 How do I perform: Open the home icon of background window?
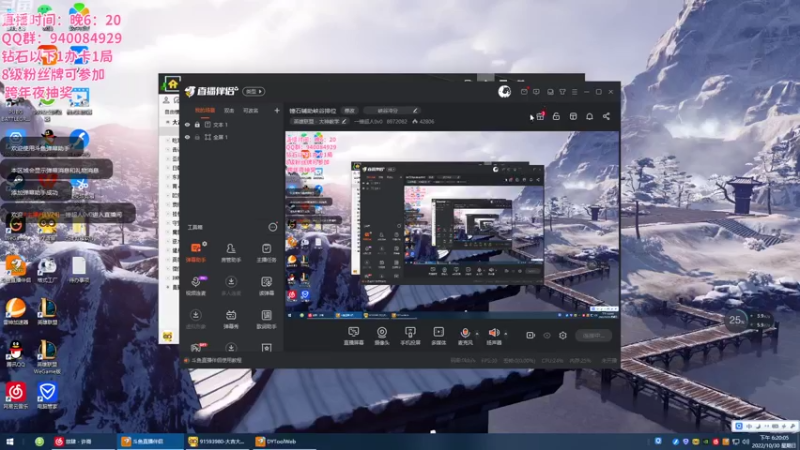172,84
